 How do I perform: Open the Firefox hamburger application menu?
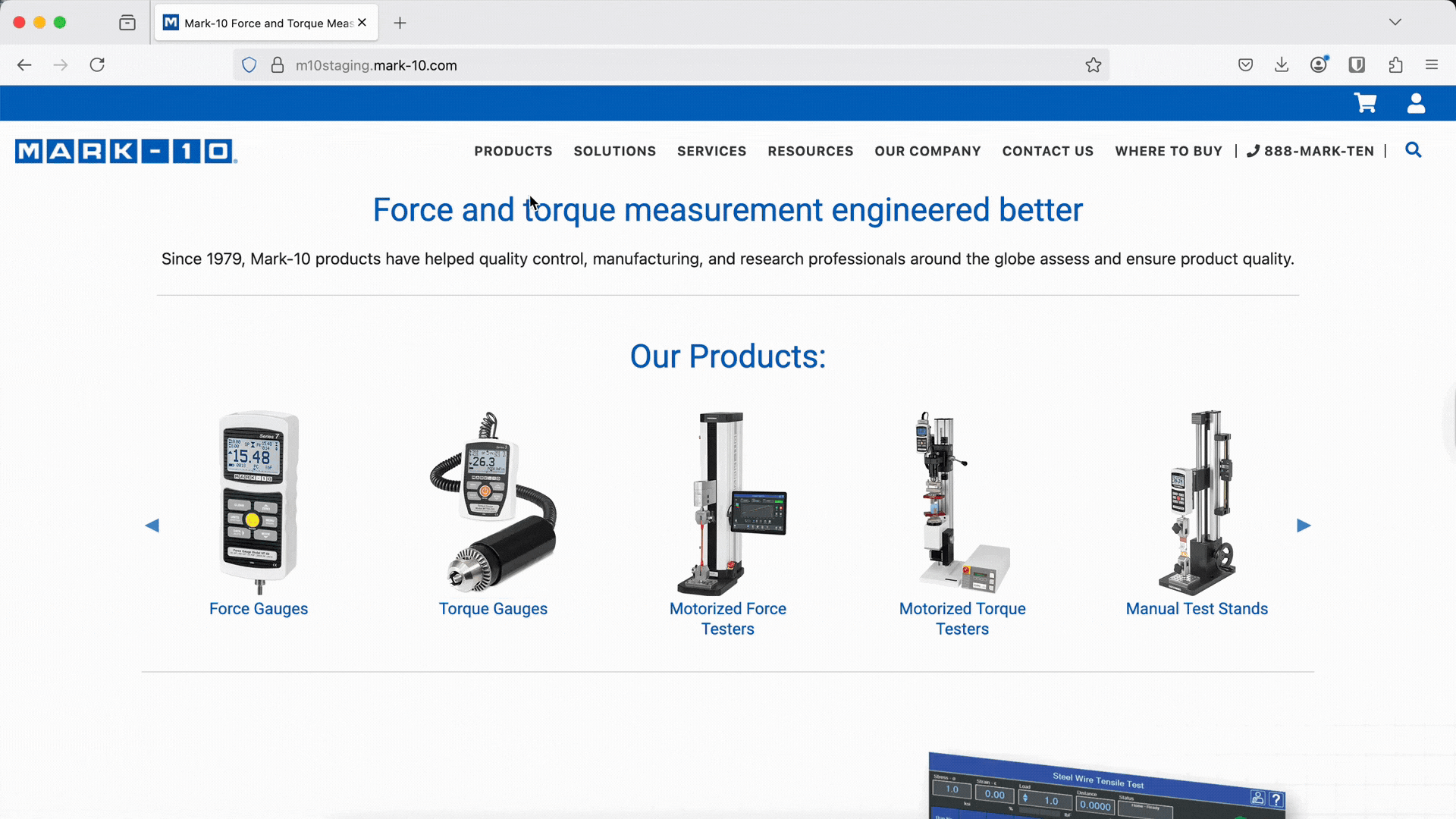1432,65
